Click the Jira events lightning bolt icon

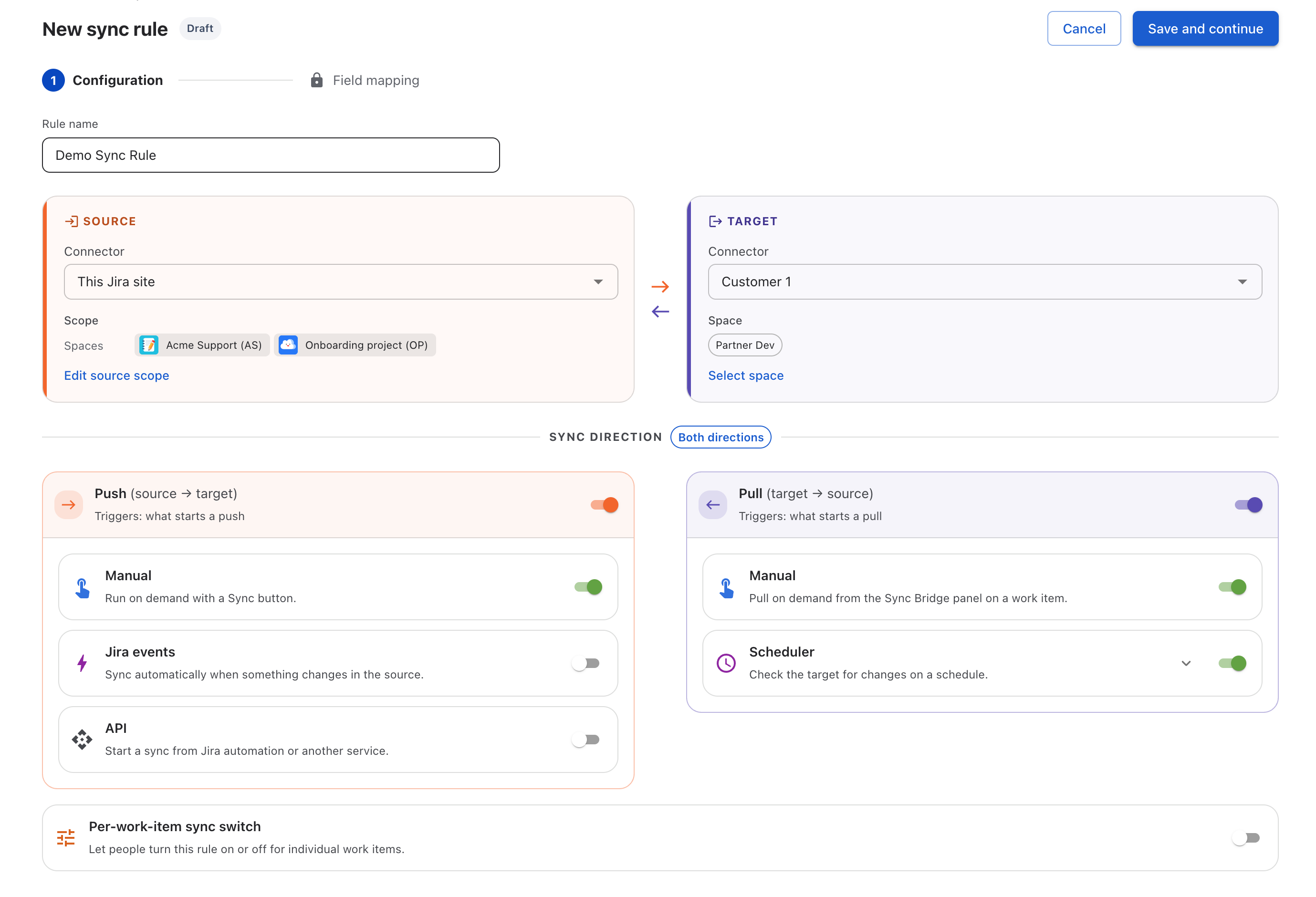[x=82, y=663]
